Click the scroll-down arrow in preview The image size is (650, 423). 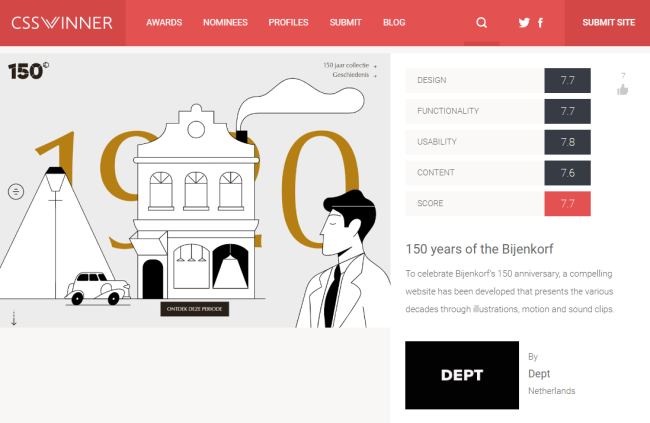(x=14, y=318)
